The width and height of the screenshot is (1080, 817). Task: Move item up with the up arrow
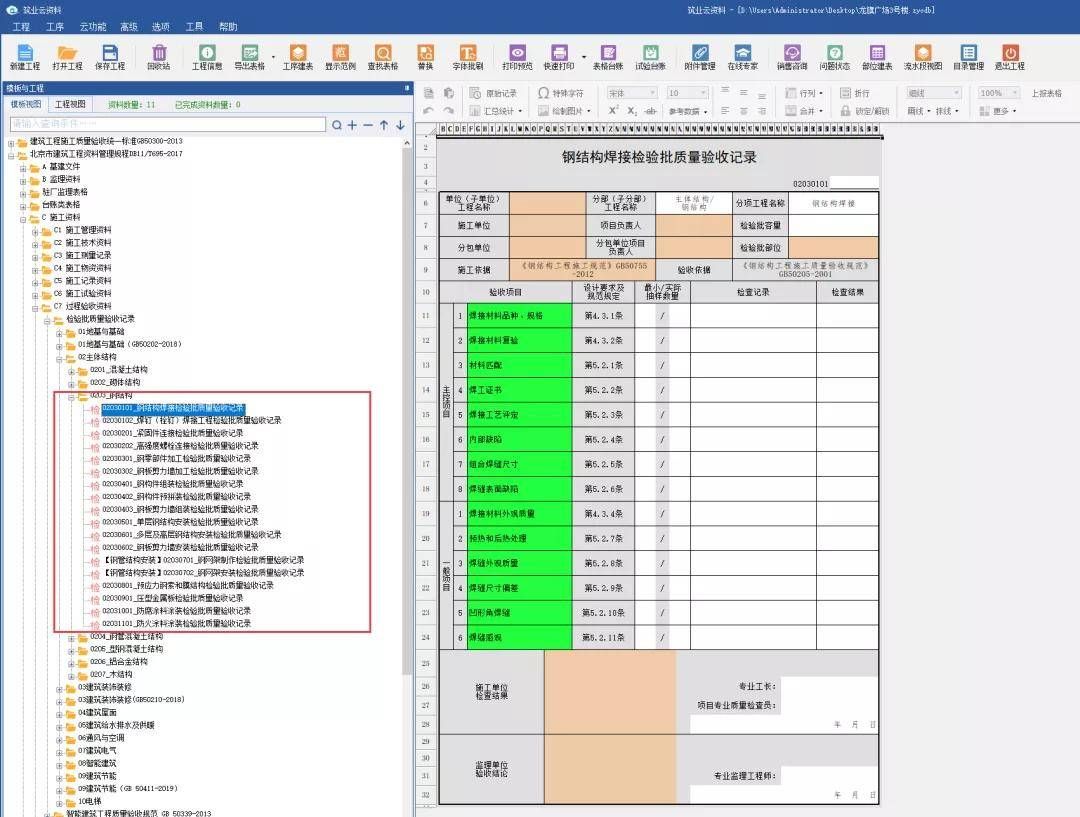click(x=384, y=125)
